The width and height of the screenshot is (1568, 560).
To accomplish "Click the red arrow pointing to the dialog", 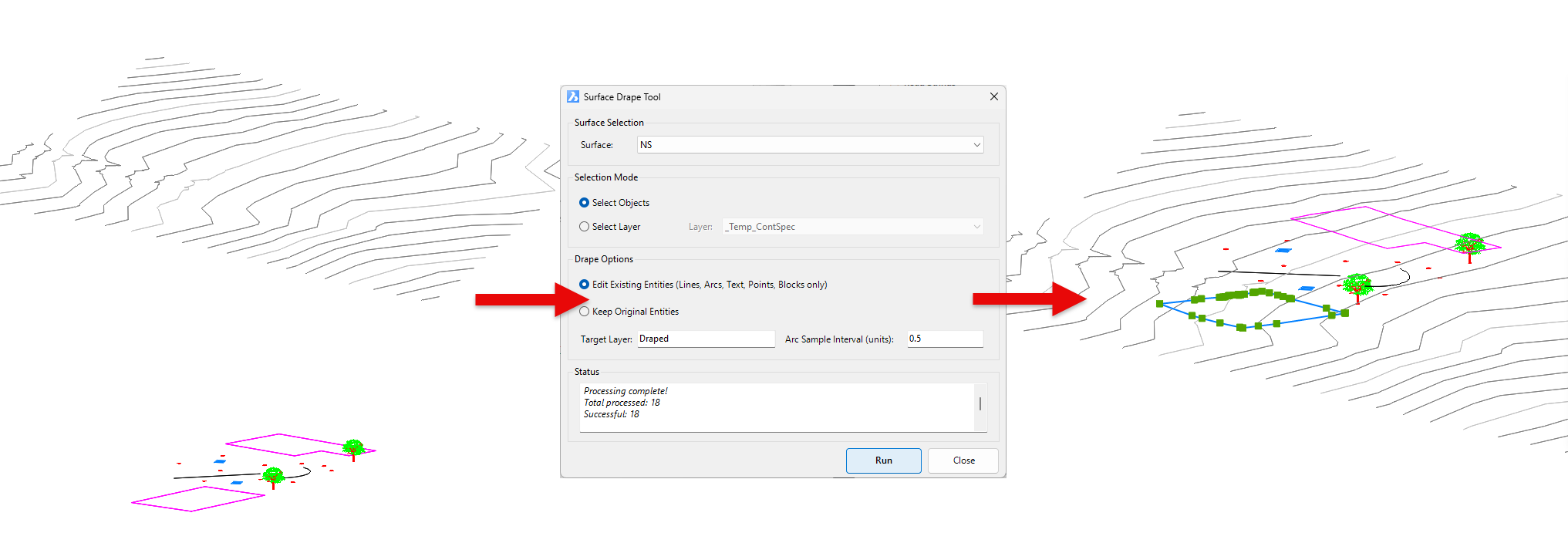I will [x=532, y=299].
